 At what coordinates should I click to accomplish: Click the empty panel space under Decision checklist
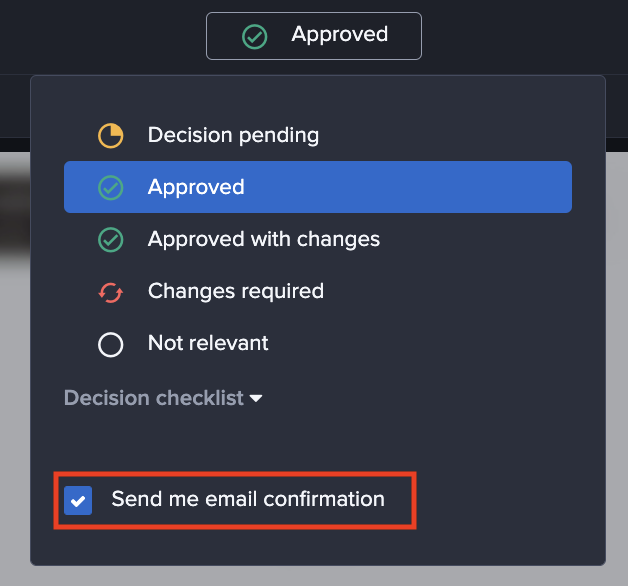click(318, 440)
